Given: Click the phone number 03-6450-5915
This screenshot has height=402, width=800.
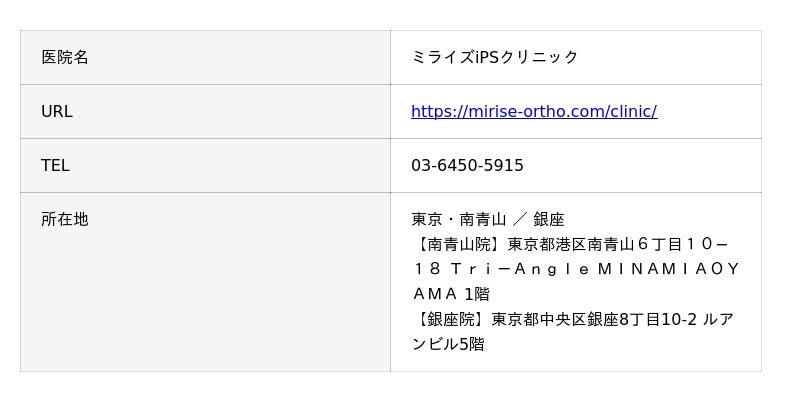Looking at the screenshot, I should (467, 166).
